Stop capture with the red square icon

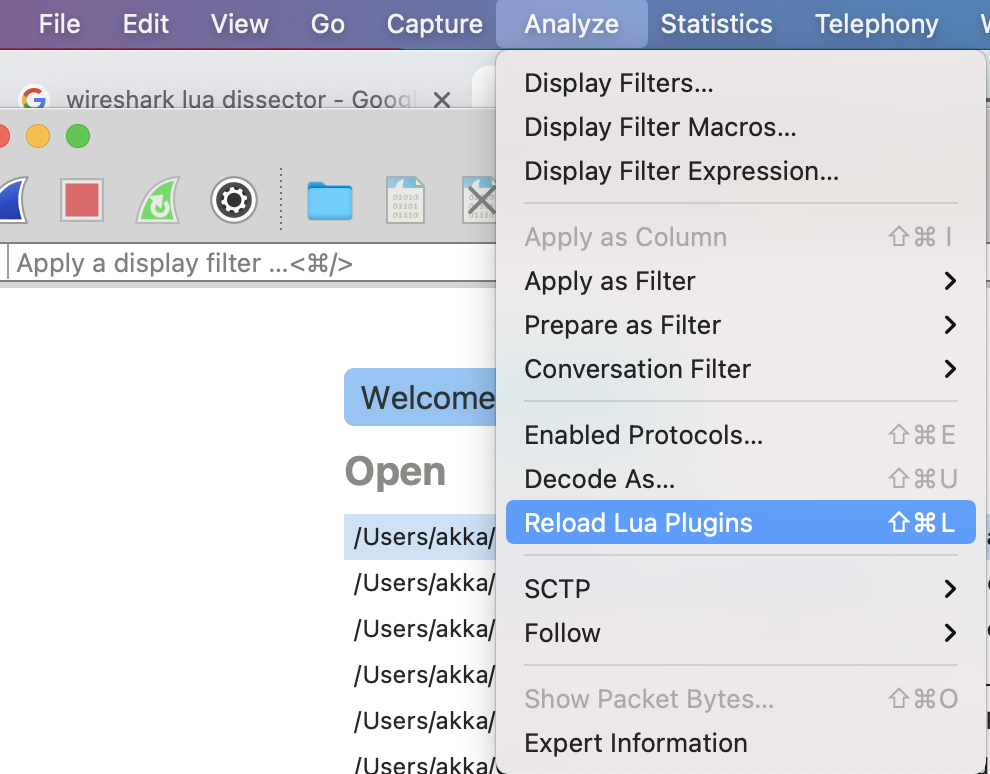(82, 201)
